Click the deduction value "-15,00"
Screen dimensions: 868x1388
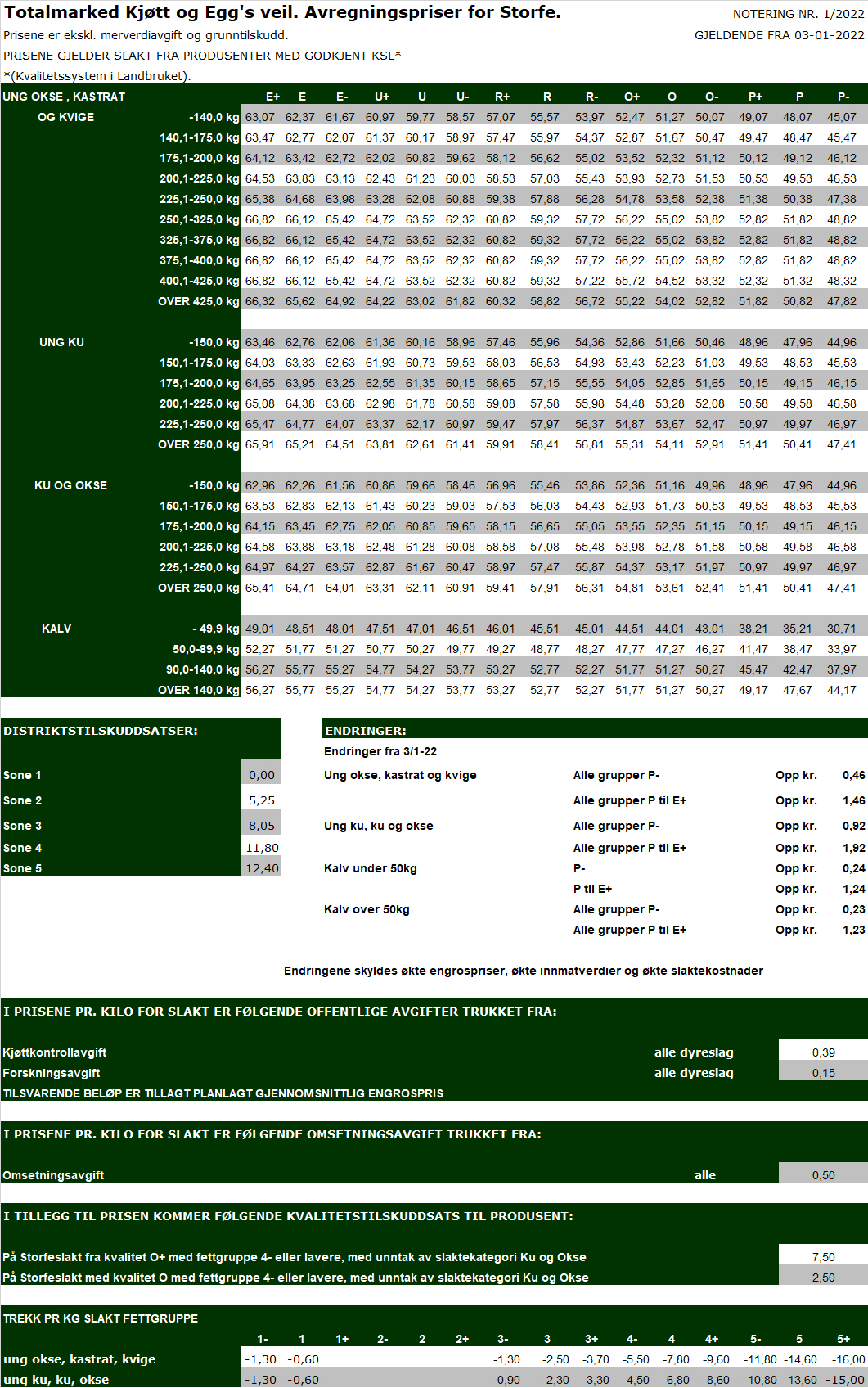point(845,1380)
